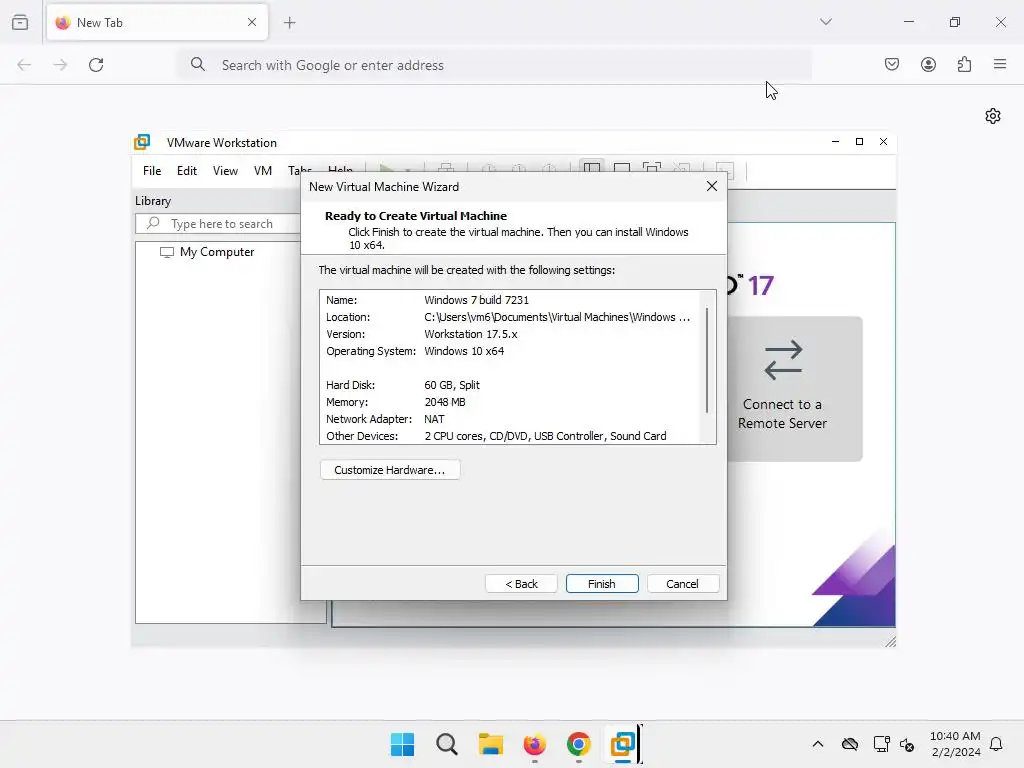1024x768 pixels.
Task: Open Windows taskbar Search
Action: (x=447, y=744)
